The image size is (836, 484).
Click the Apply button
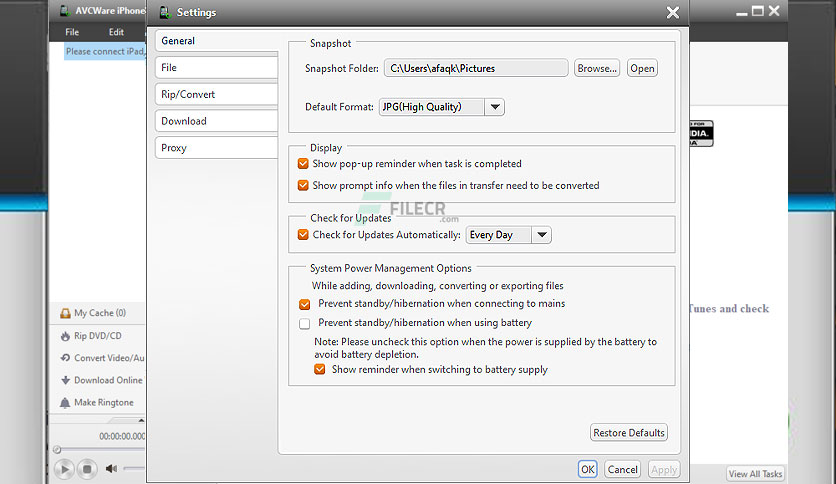pos(664,470)
